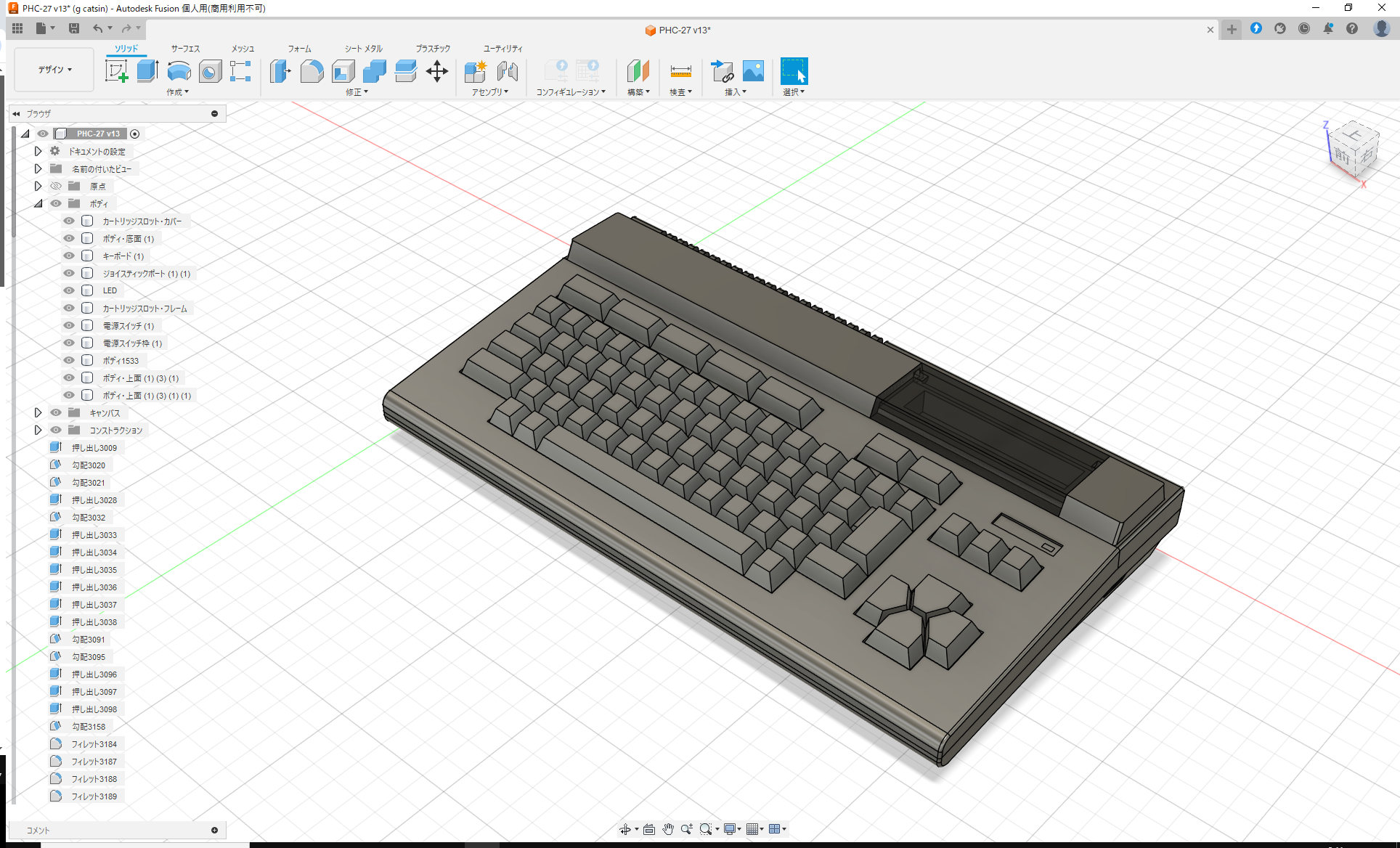Select the スケッチを作成 tool

[x=117, y=71]
